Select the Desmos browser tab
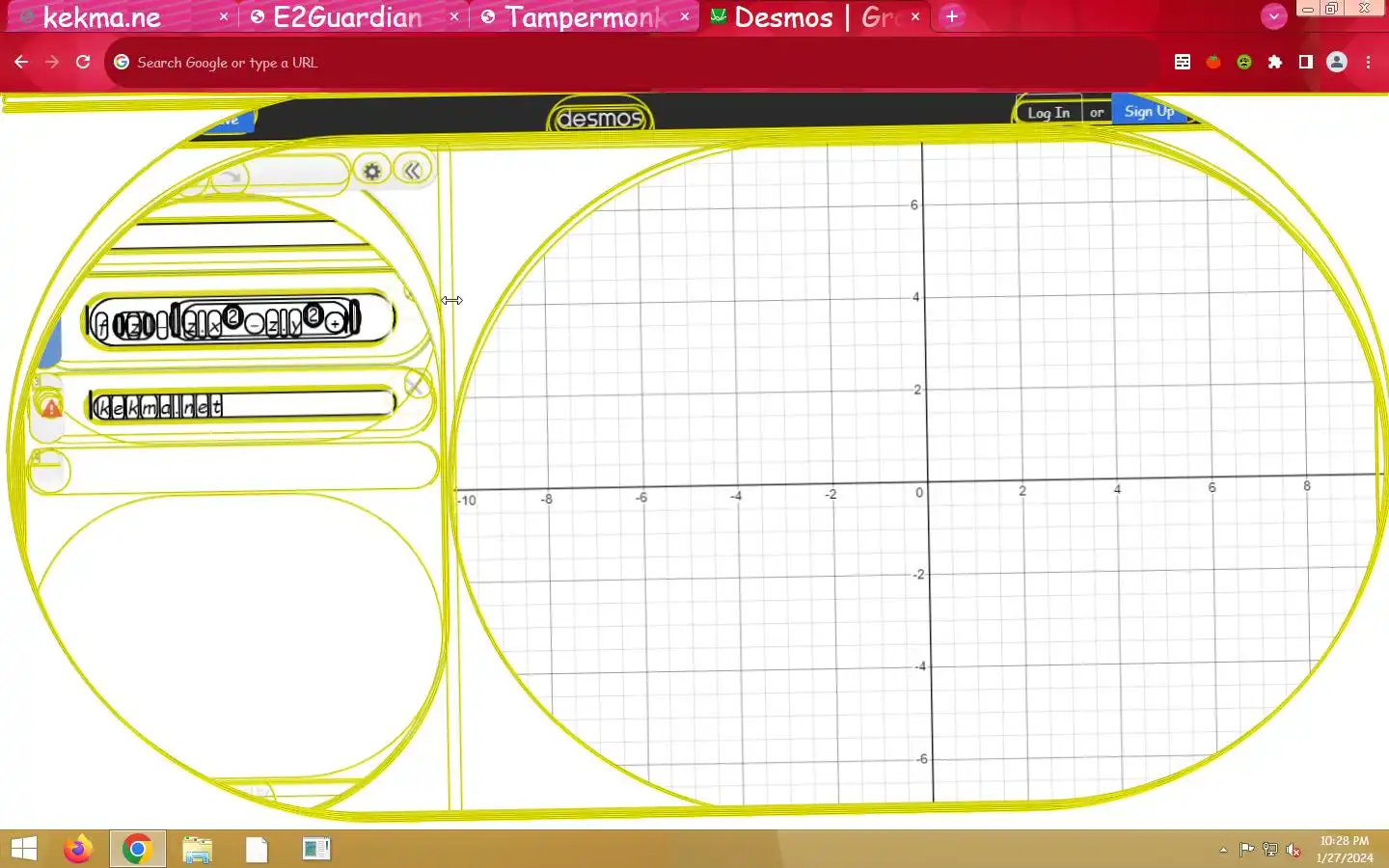Viewport: 1389px width, 868px height. click(x=815, y=16)
